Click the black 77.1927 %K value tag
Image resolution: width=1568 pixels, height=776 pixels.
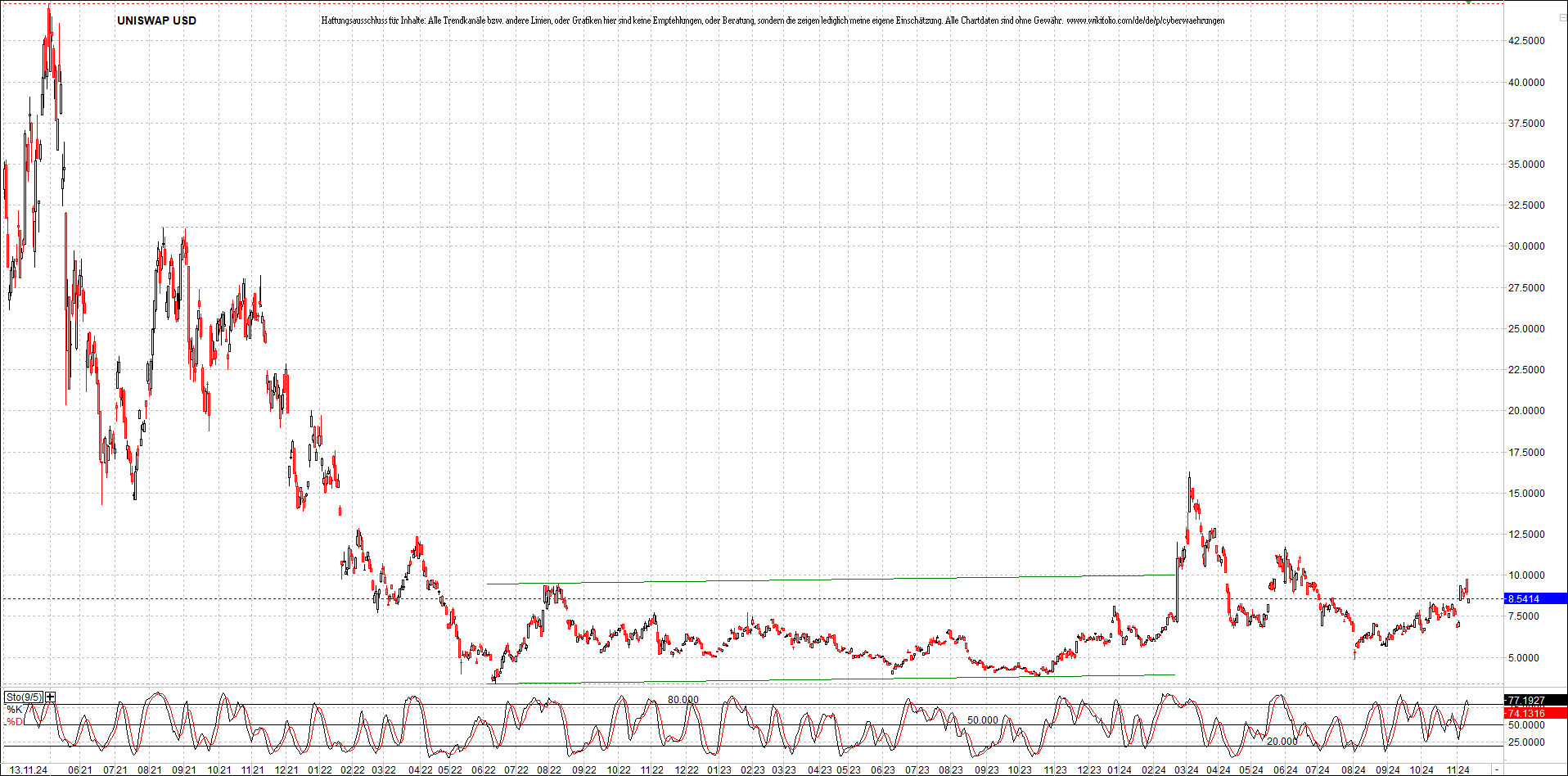pos(1536,700)
